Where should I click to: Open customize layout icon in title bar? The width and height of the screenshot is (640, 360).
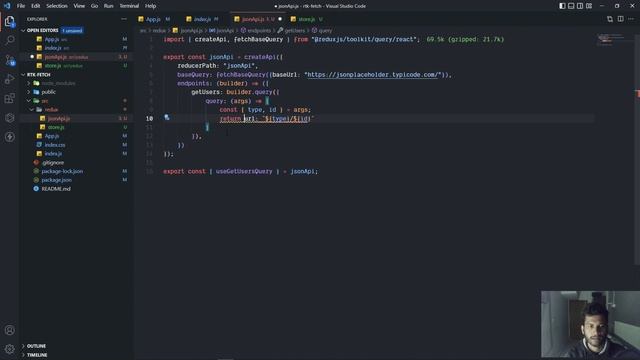[x=589, y=6]
